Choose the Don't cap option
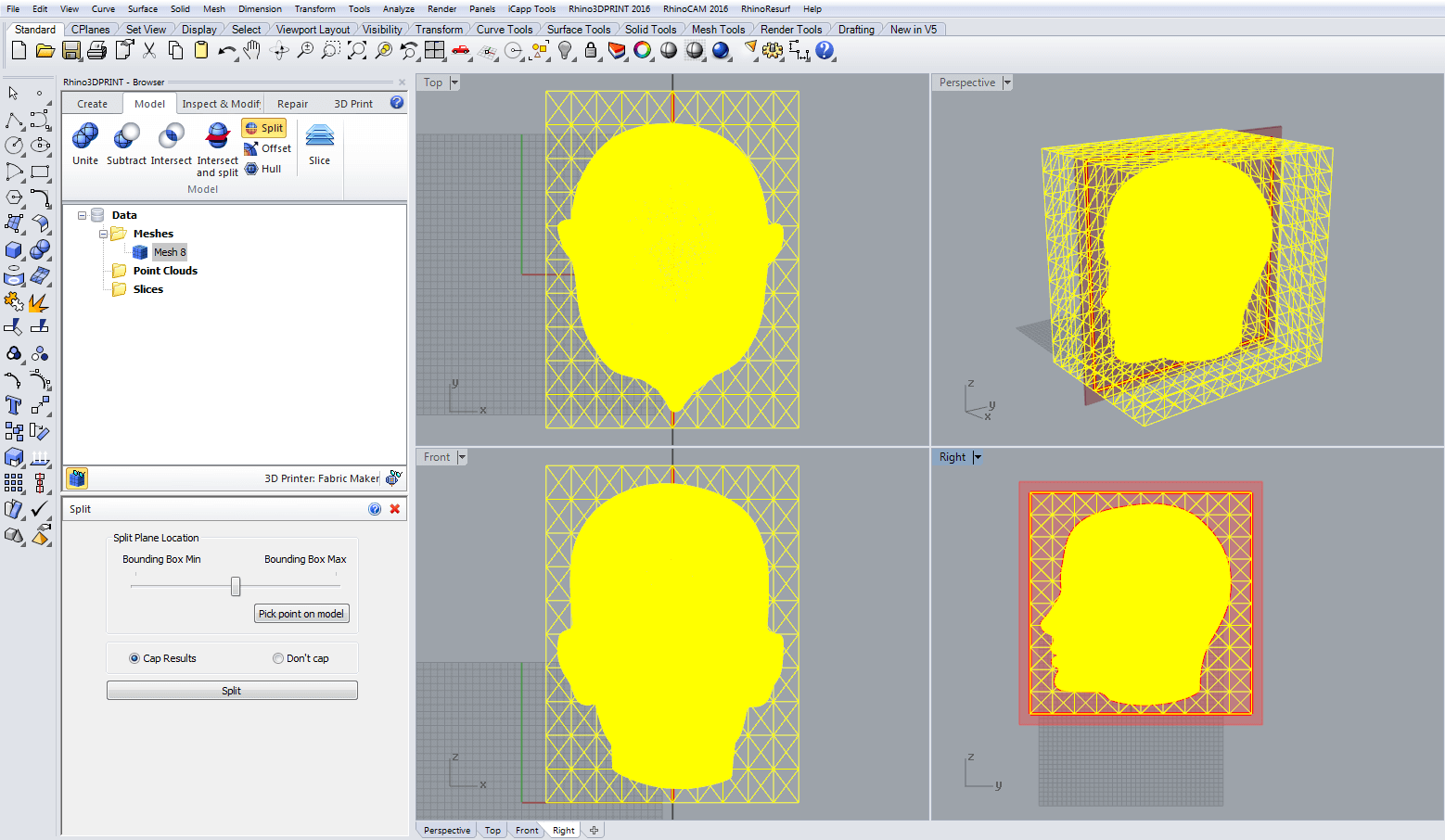1445x840 pixels. click(x=278, y=658)
